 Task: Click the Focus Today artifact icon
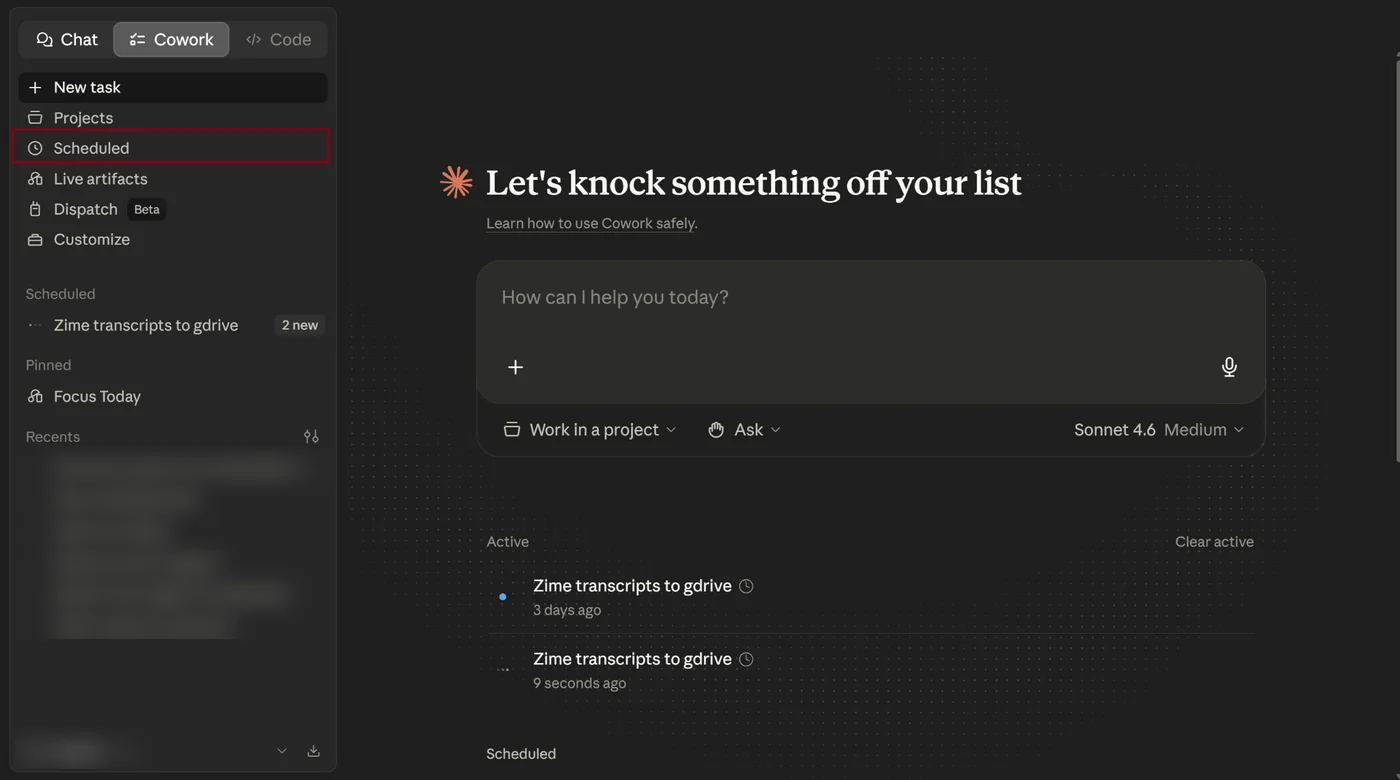tap(35, 396)
